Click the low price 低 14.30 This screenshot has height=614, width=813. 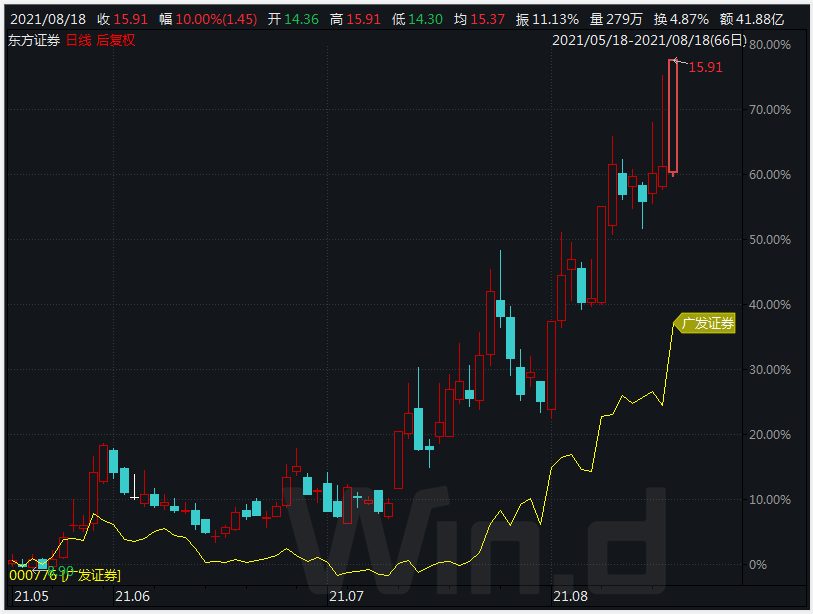point(417,20)
